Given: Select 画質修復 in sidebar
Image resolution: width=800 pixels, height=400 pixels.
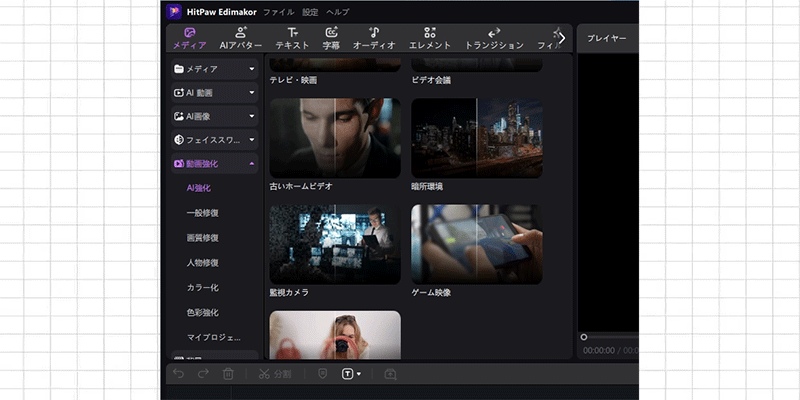Looking at the screenshot, I should (x=203, y=238).
